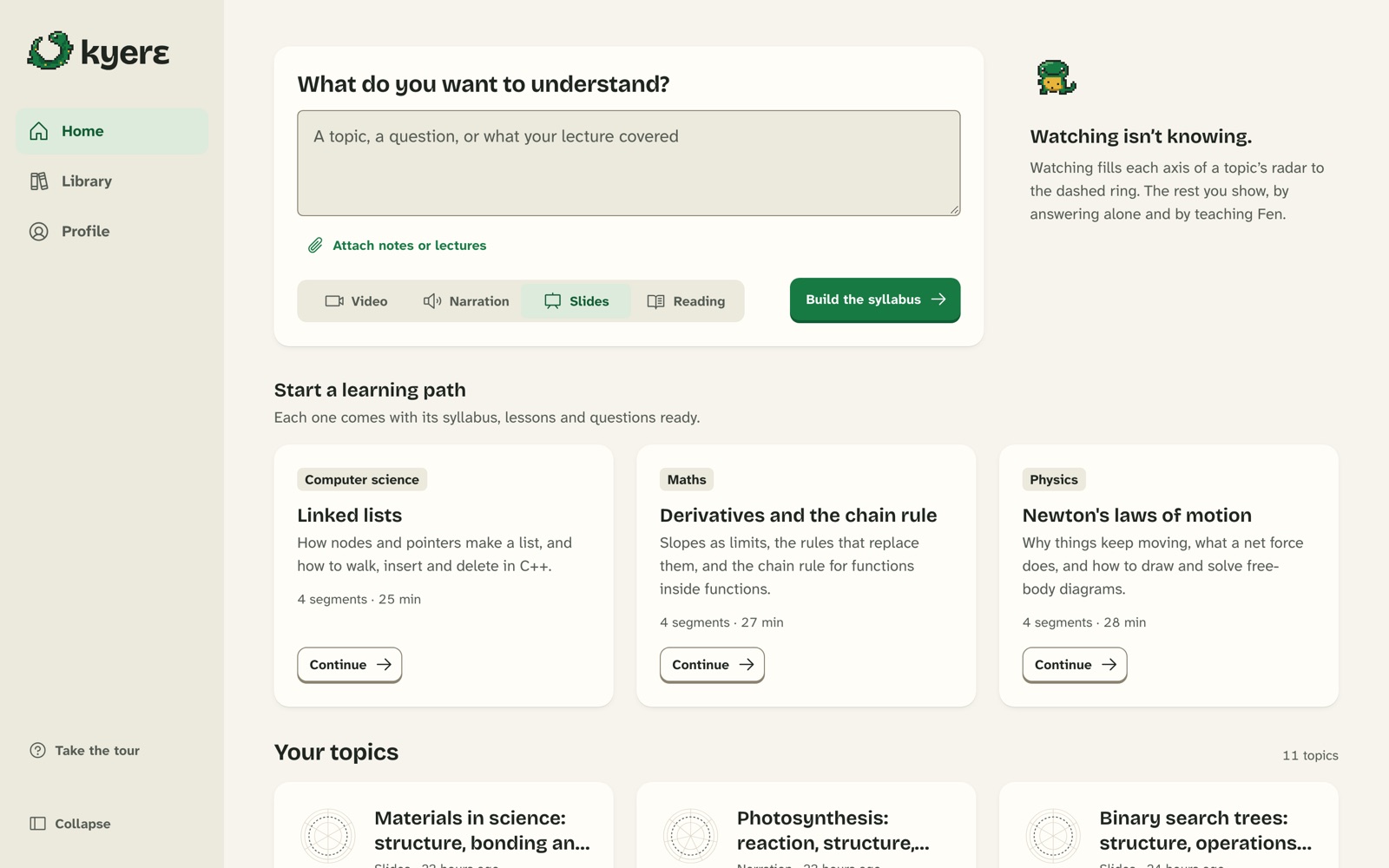
Task: Open the Linked lists card title
Action: point(350,516)
